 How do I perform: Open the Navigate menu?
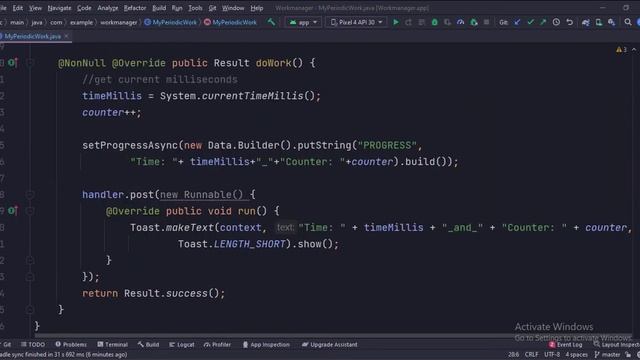coord(59,8)
